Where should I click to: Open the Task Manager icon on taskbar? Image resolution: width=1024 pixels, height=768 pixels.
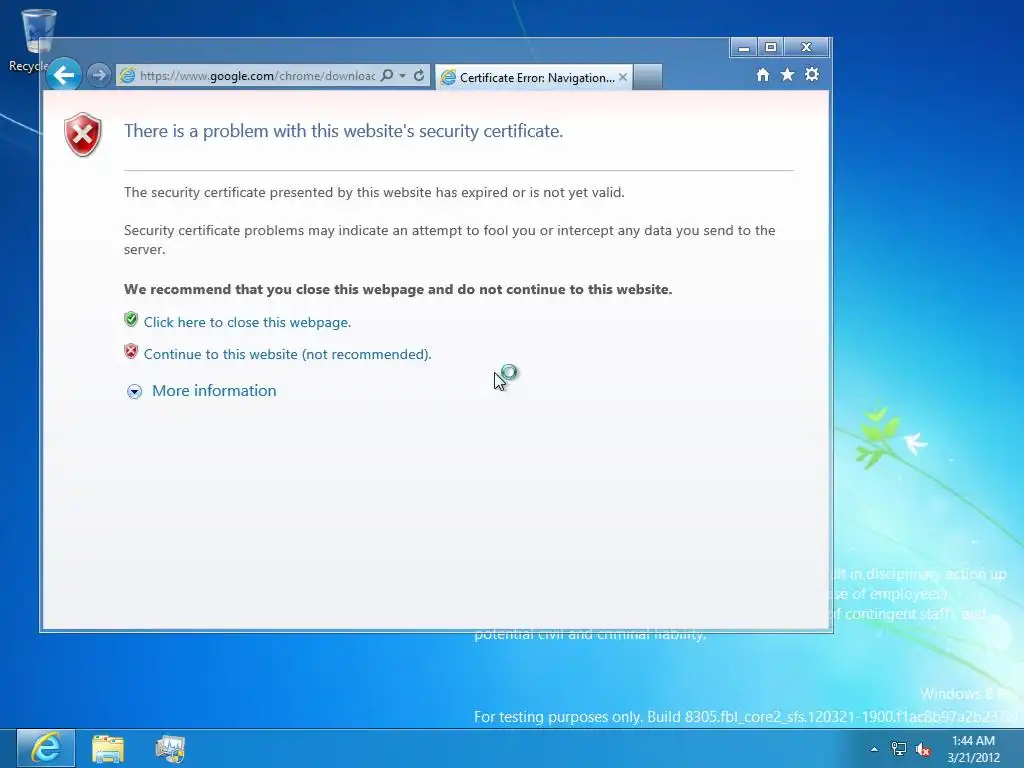click(x=170, y=749)
